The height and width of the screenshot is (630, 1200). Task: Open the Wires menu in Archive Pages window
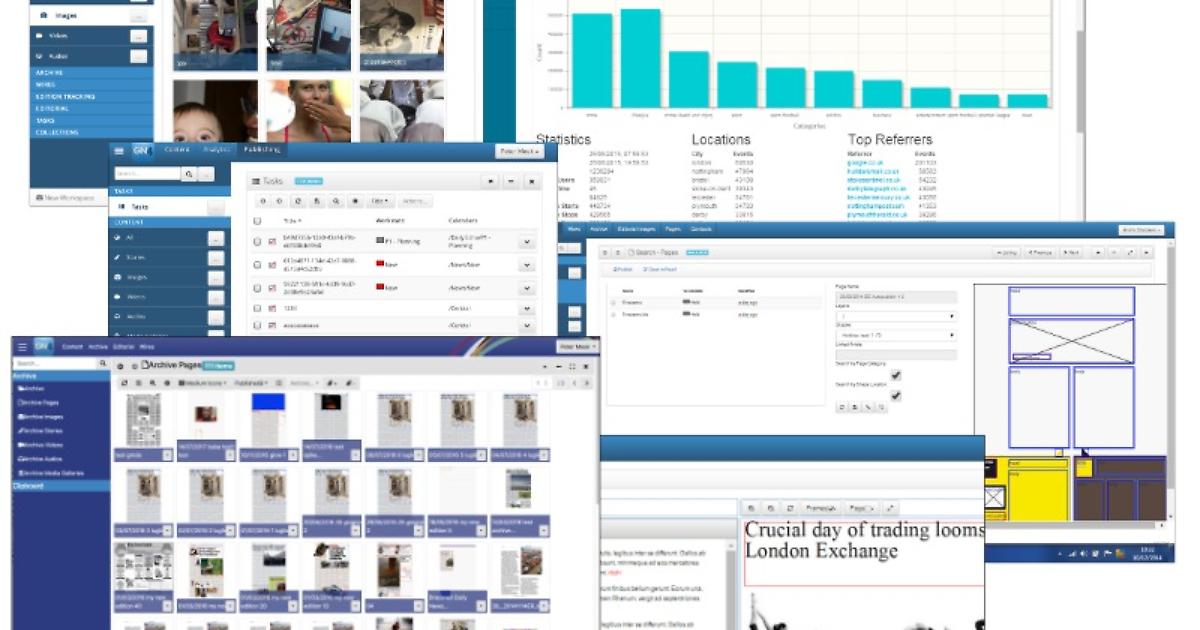point(147,346)
